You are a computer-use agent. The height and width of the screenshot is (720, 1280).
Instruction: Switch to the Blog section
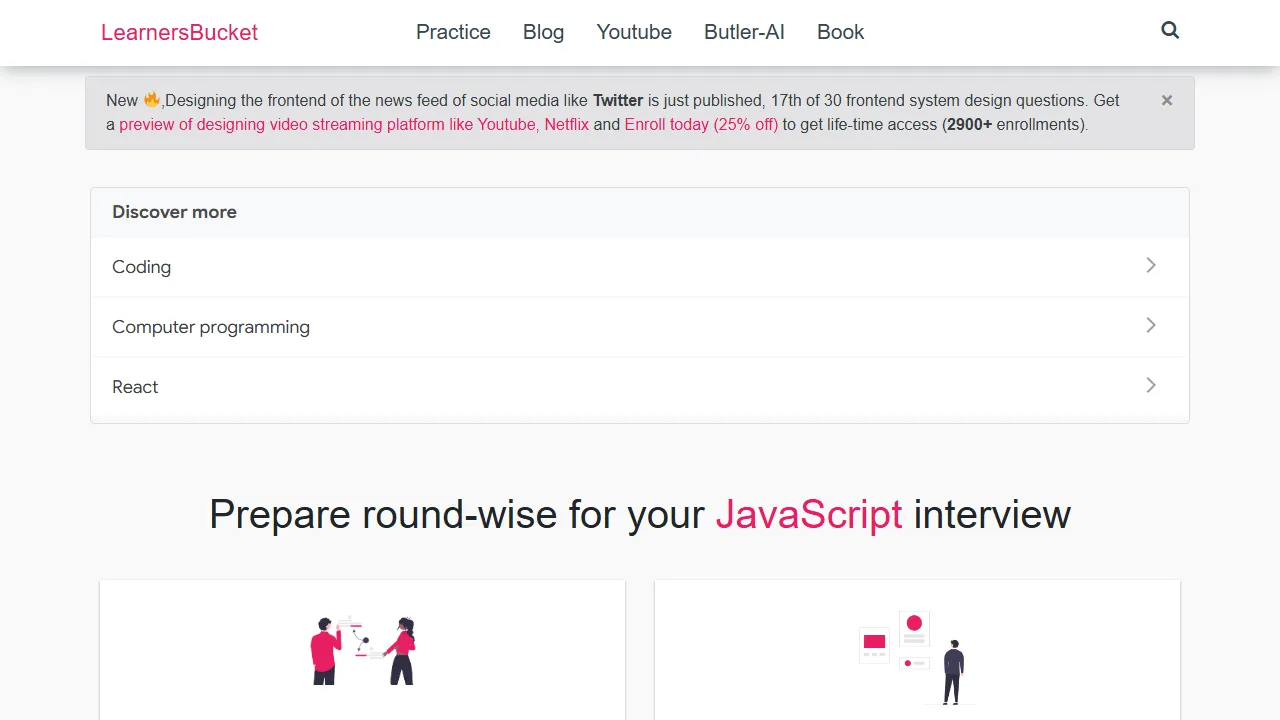[x=543, y=32]
